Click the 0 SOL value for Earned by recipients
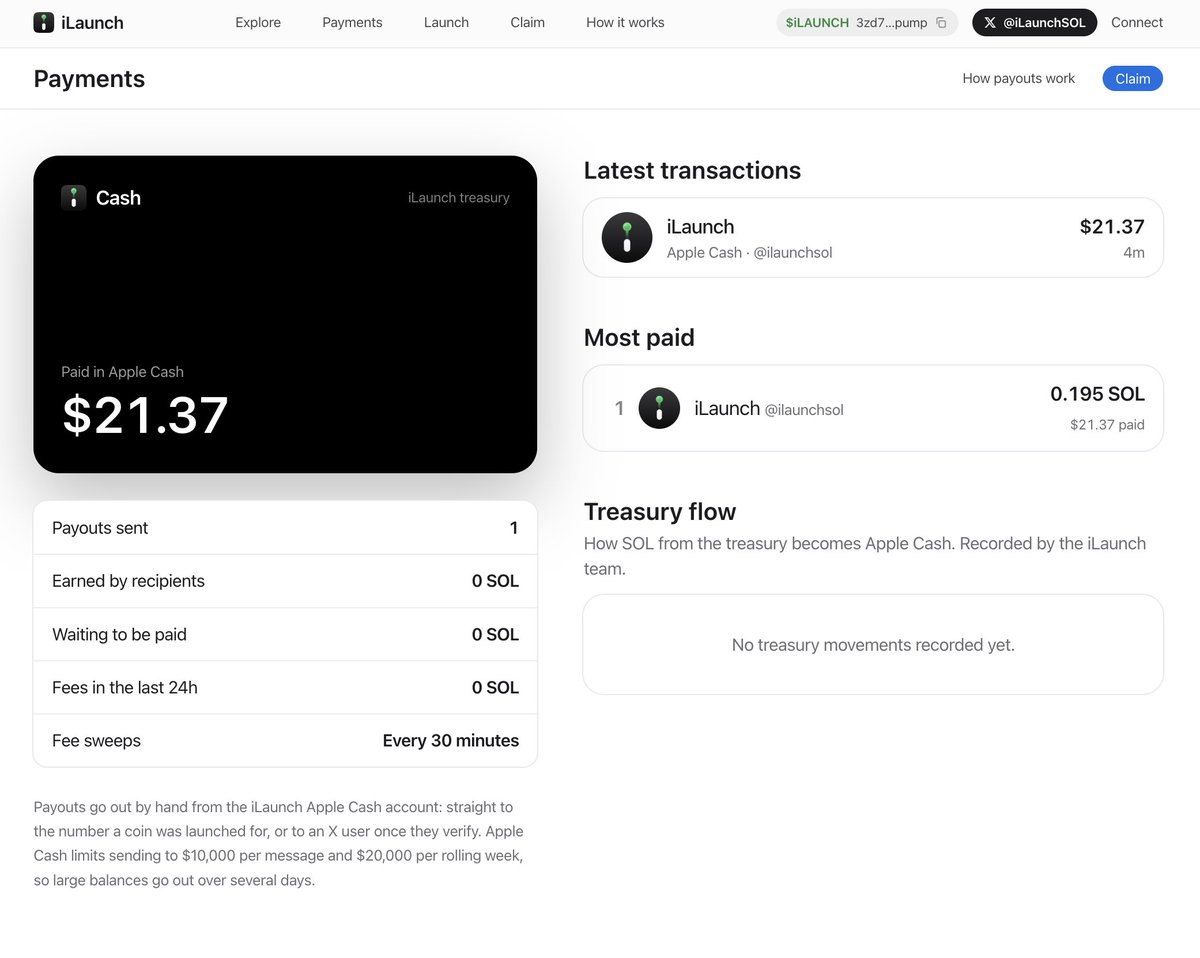The height and width of the screenshot is (958, 1200). click(495, 581)
